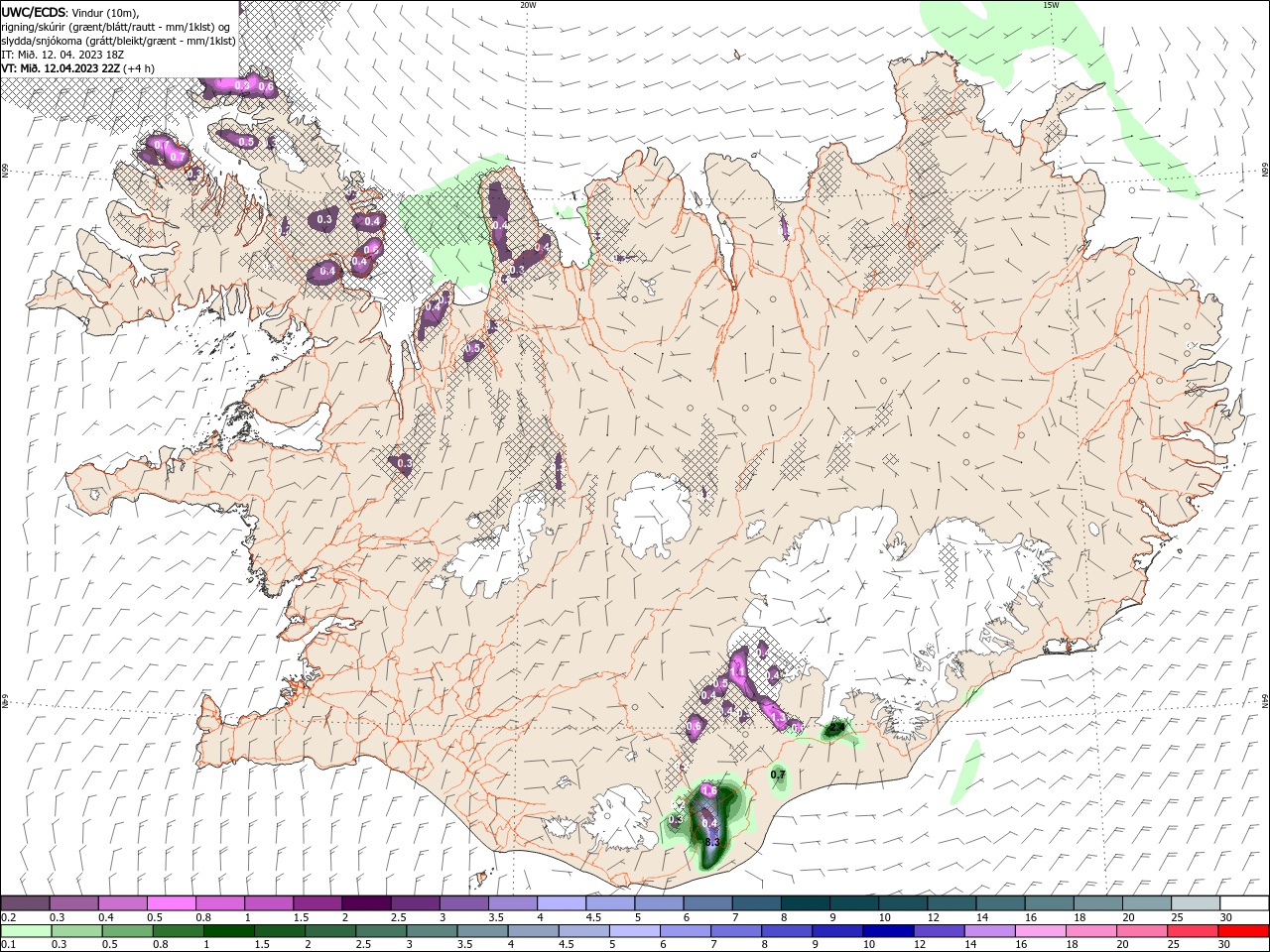Image resolution: width=1270 pixels, height=952 pixels.
Task: Pick the bright red 30 rain swatch
Action: pos(1244,931)
